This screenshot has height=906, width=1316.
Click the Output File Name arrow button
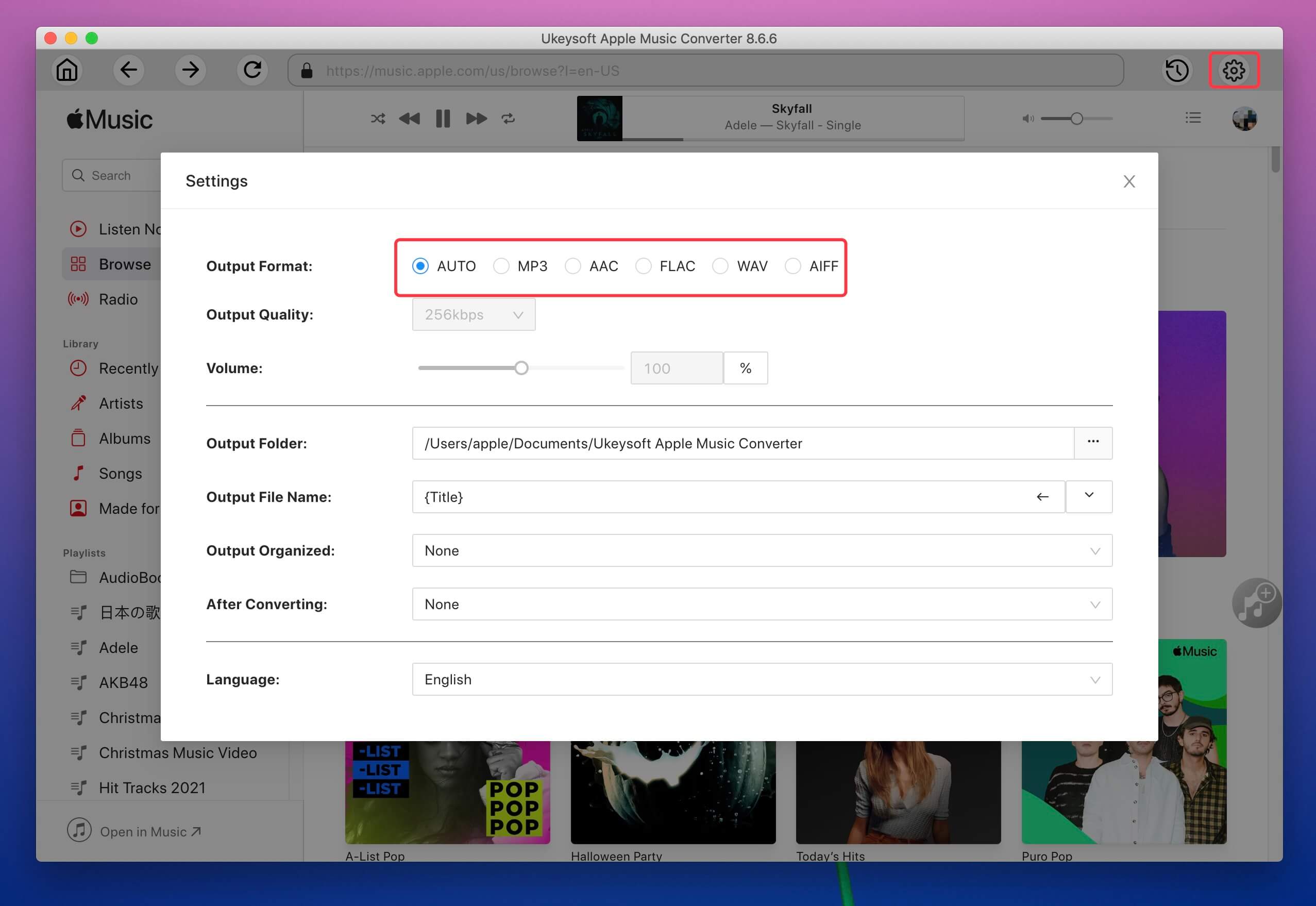coord(1043,497)
